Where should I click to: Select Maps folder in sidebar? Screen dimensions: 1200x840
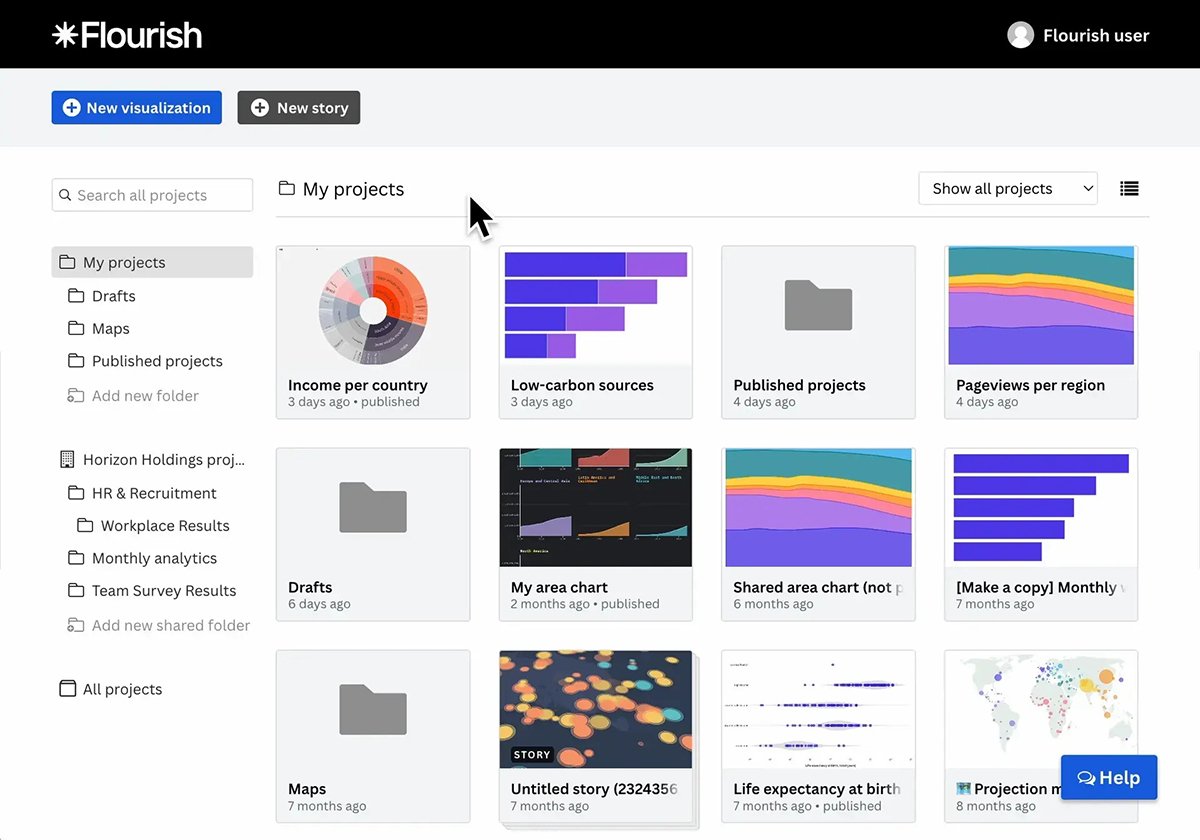(x=110, y=329)
